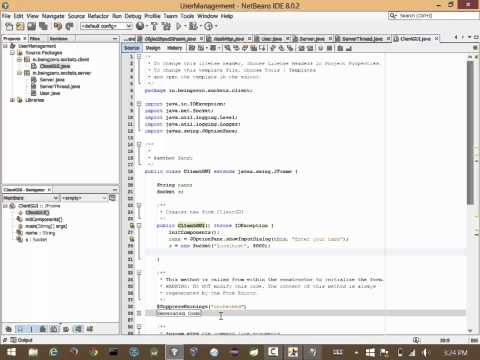Click the Save All toolbar icon

43,26
